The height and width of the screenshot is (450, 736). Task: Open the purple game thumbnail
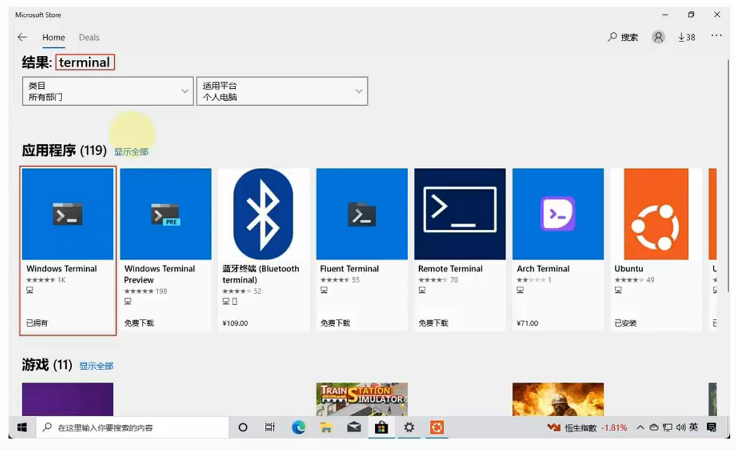pos(68,399)
